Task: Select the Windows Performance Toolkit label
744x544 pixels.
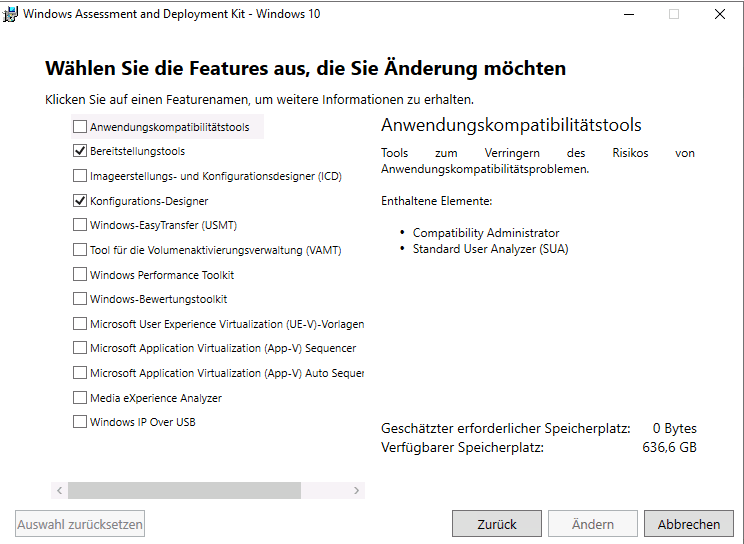Action: pos(162,275)
